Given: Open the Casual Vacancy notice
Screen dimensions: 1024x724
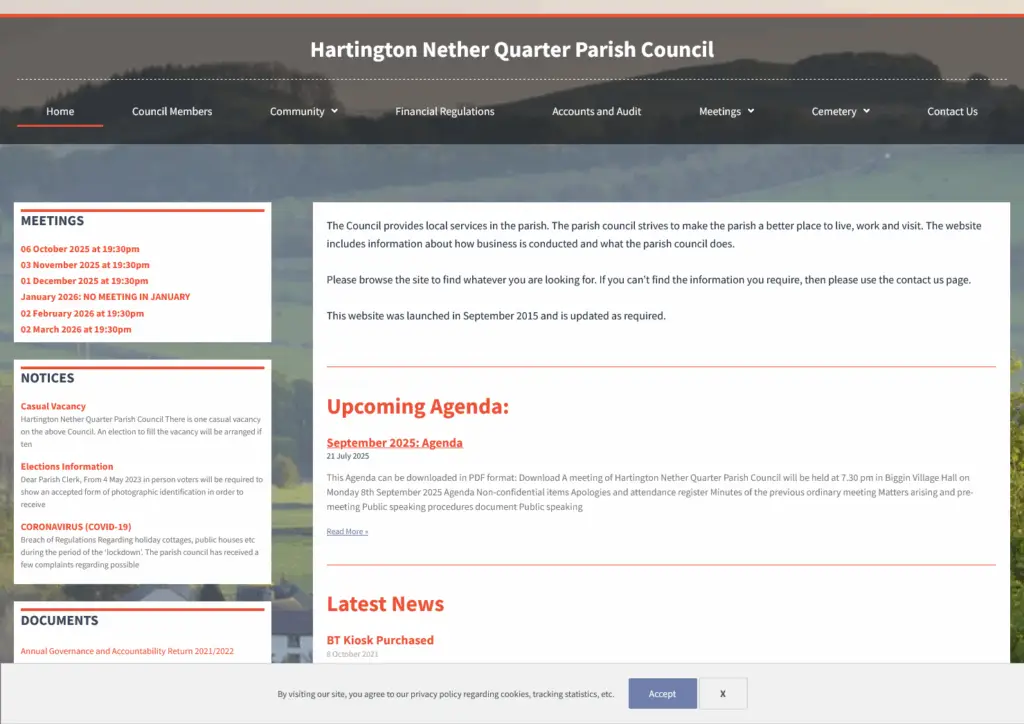Looking at the screenshot, I should point(53,406).
